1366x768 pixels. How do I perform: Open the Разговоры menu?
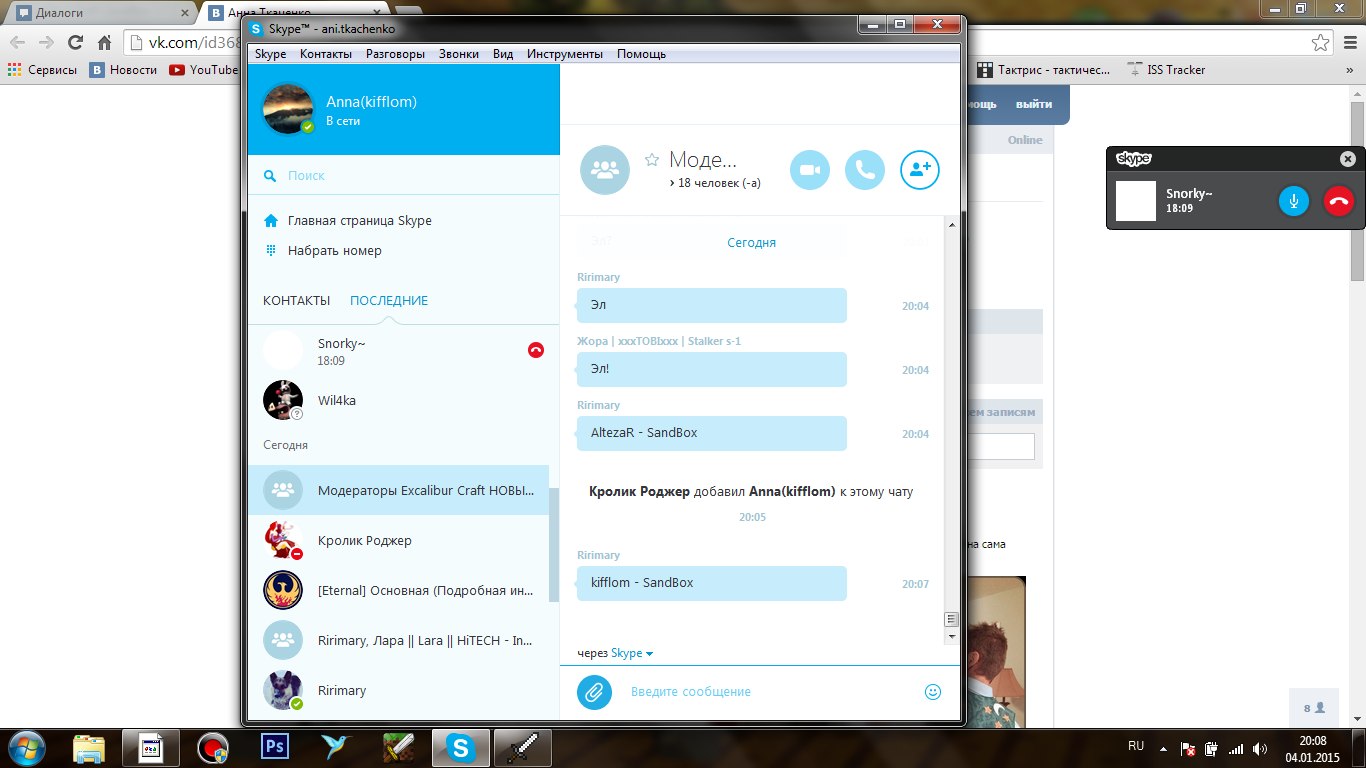pyautogui.click(x=395, y=54)
